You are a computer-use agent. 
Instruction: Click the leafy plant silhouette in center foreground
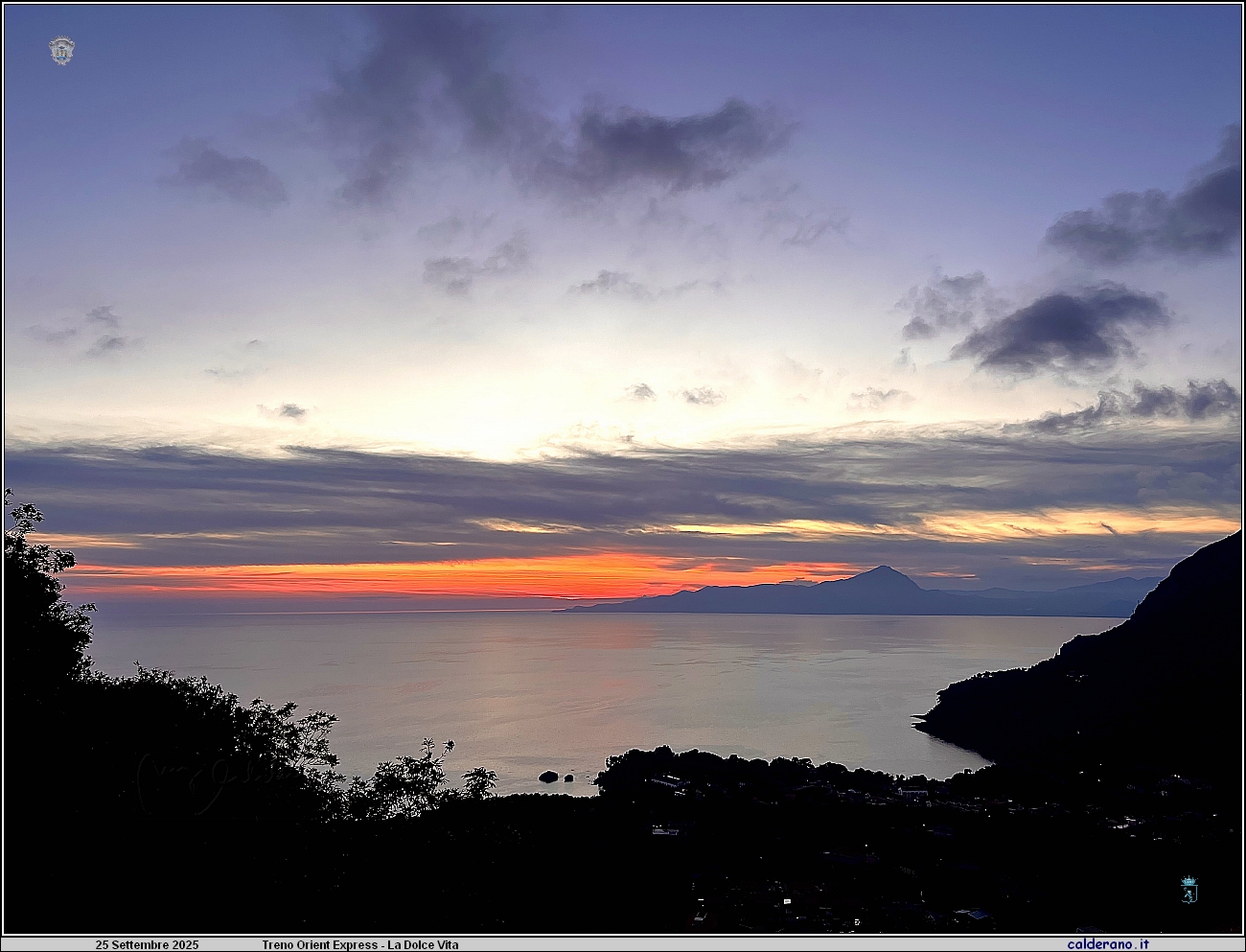(422, 777)
